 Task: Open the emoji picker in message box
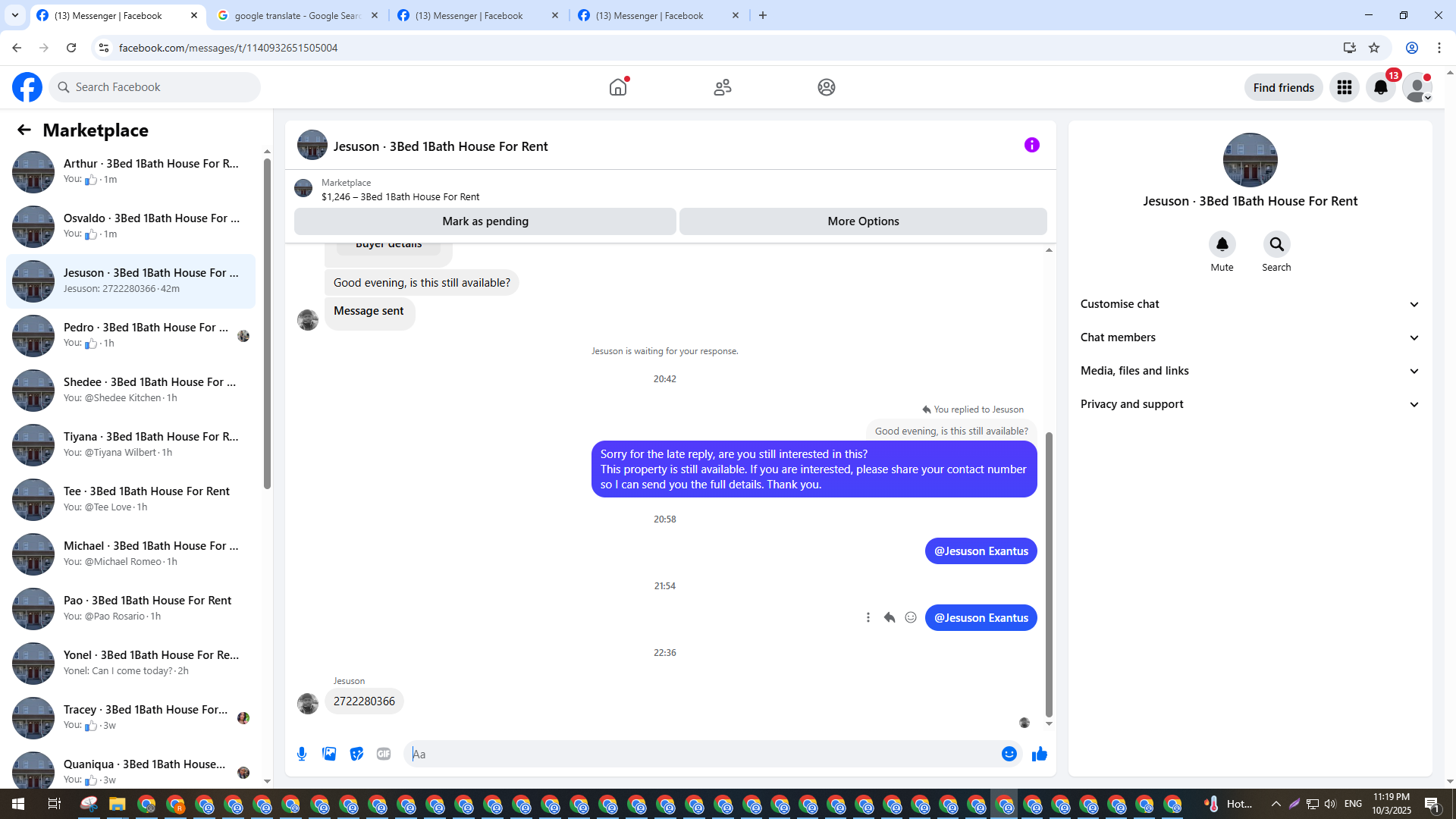(x=1009, y=754)
